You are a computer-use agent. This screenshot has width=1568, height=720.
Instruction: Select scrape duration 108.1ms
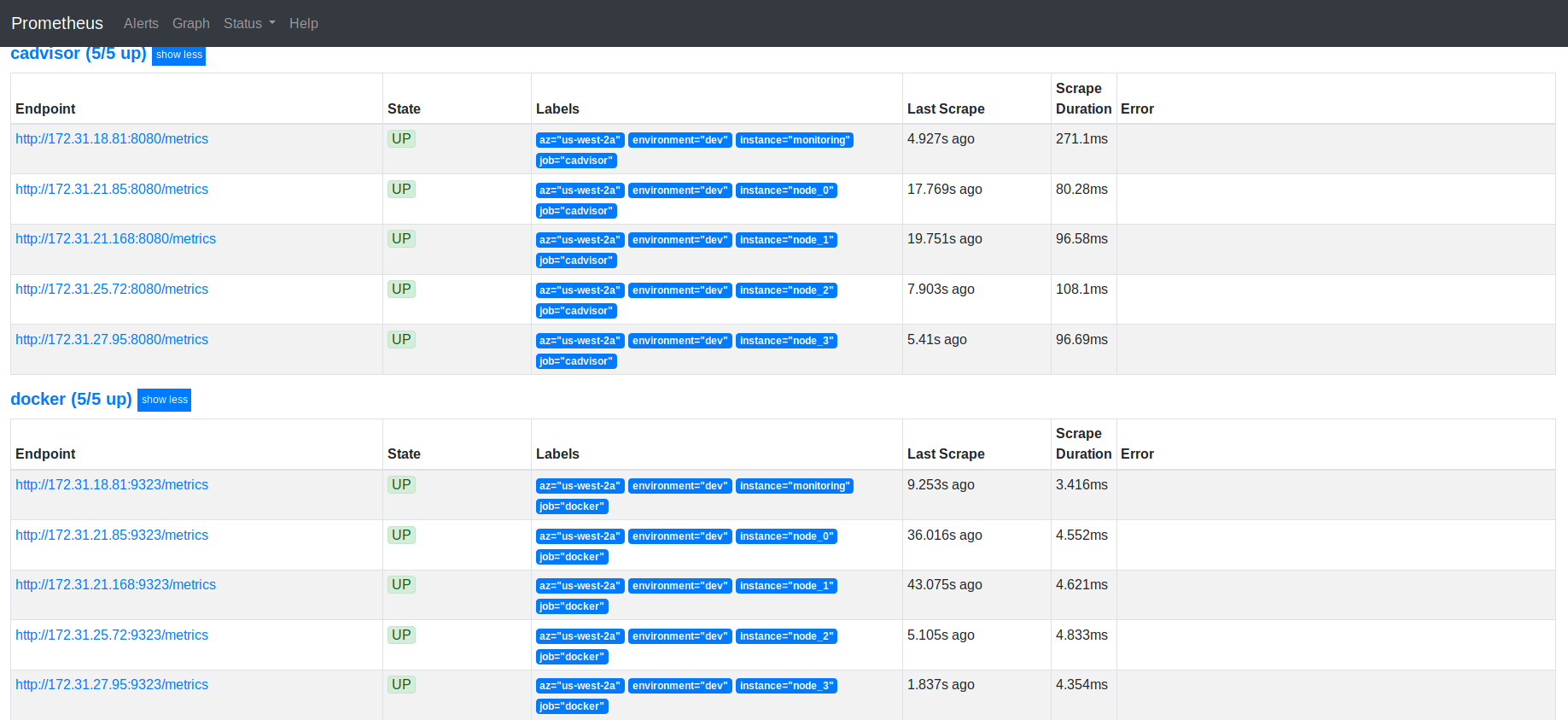(1081, 289)
